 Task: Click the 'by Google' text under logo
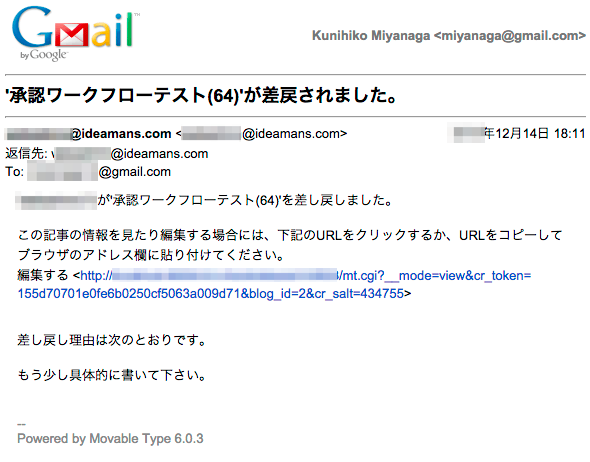click(44, 55)
